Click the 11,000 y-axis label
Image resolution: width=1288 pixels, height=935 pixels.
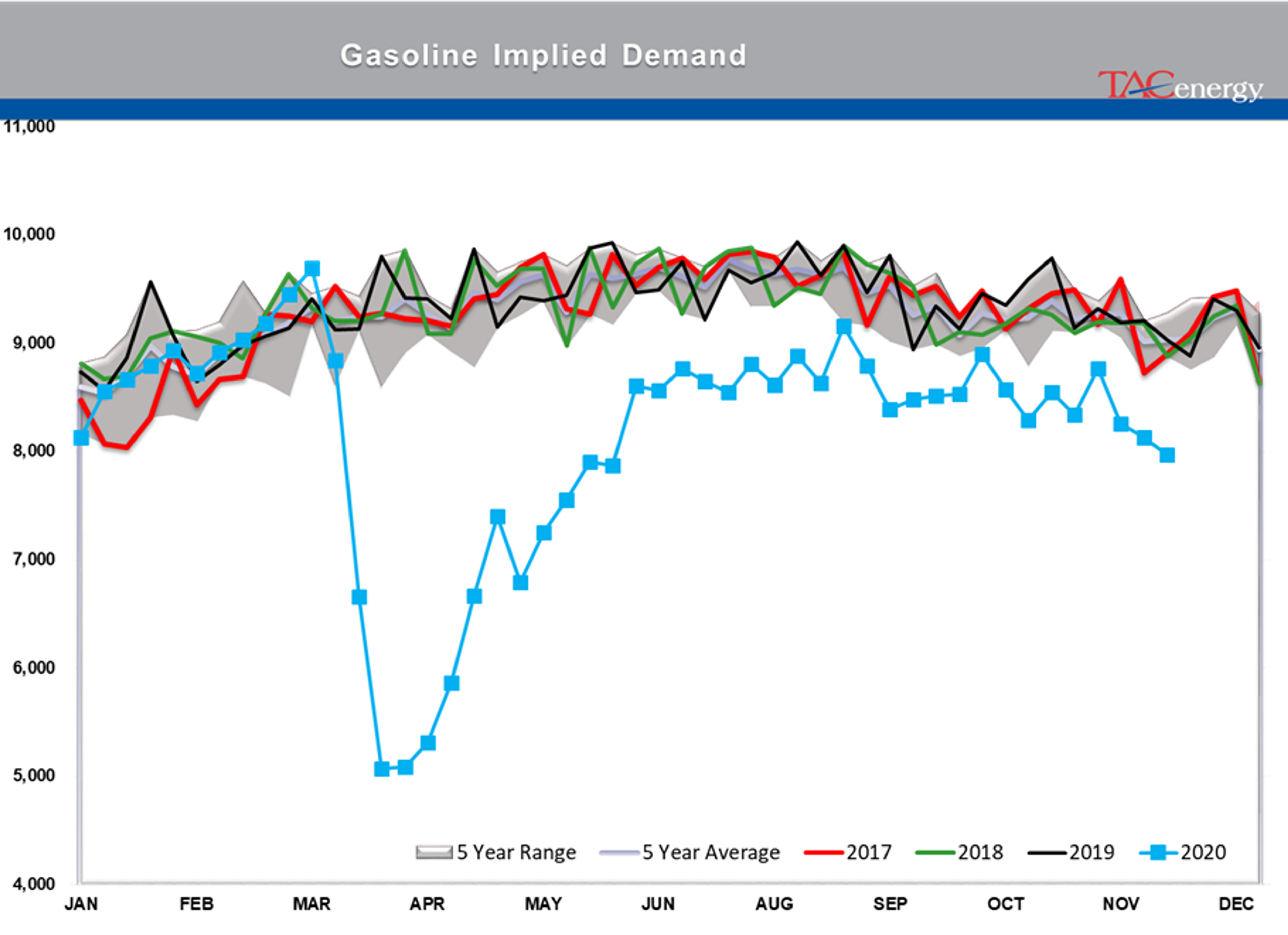click(x=29, y=126)
